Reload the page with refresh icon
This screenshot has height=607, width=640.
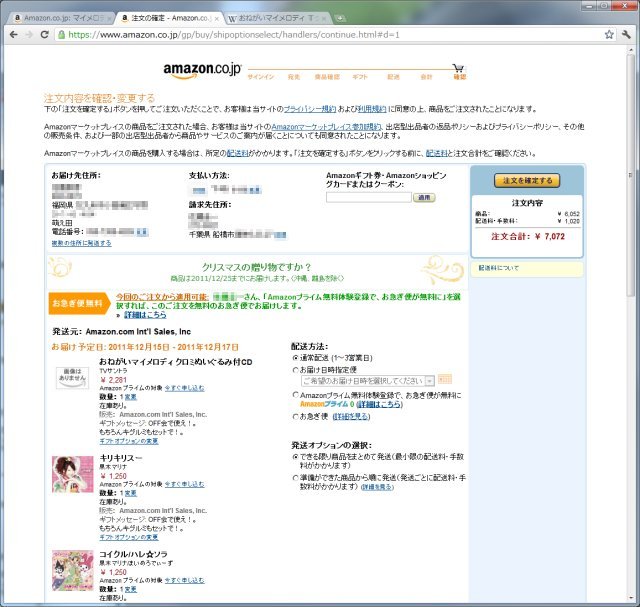coord(44,35)
